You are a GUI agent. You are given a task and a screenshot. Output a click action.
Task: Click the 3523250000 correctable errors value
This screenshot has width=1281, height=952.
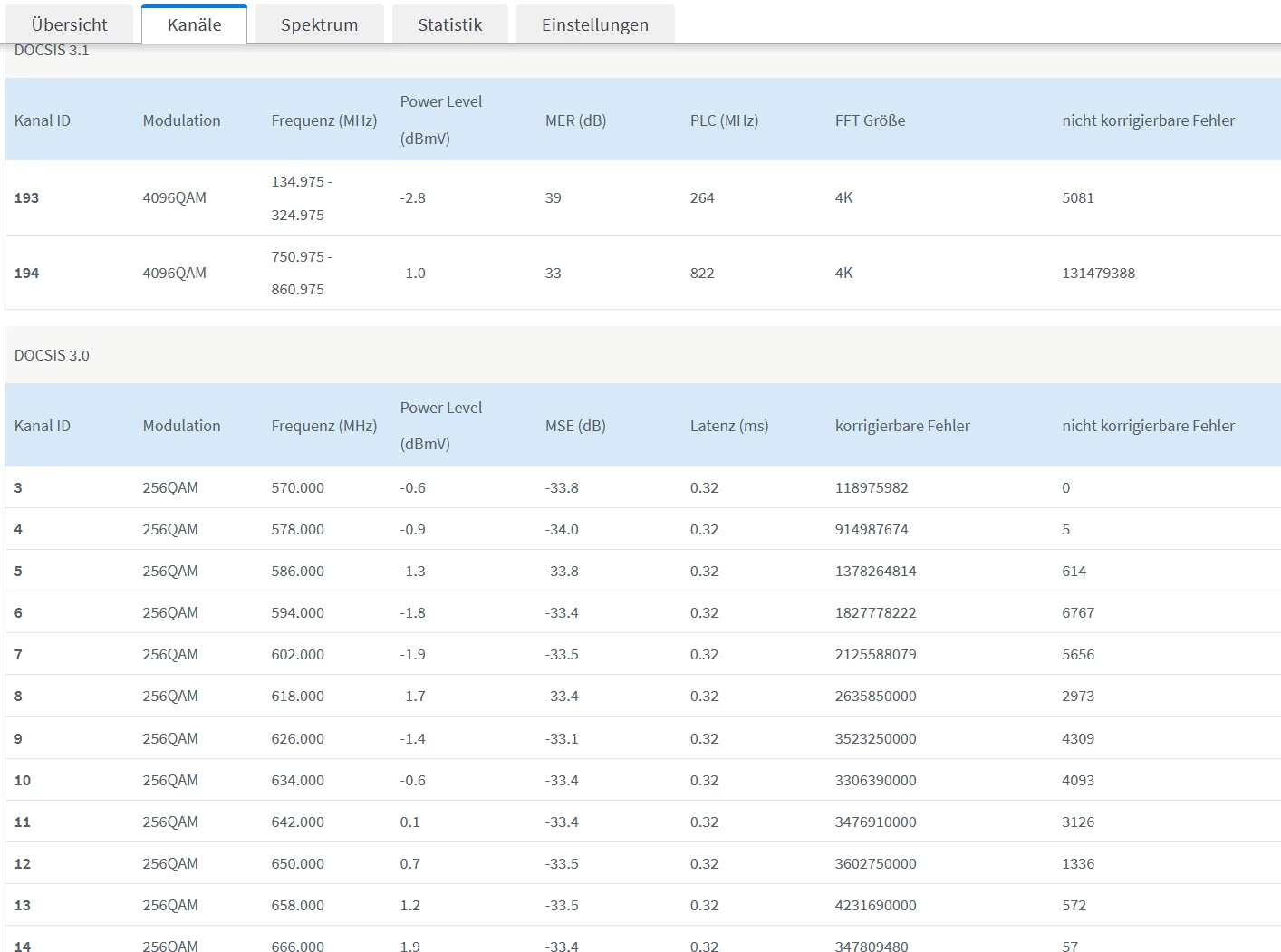(x=875, y=738)
